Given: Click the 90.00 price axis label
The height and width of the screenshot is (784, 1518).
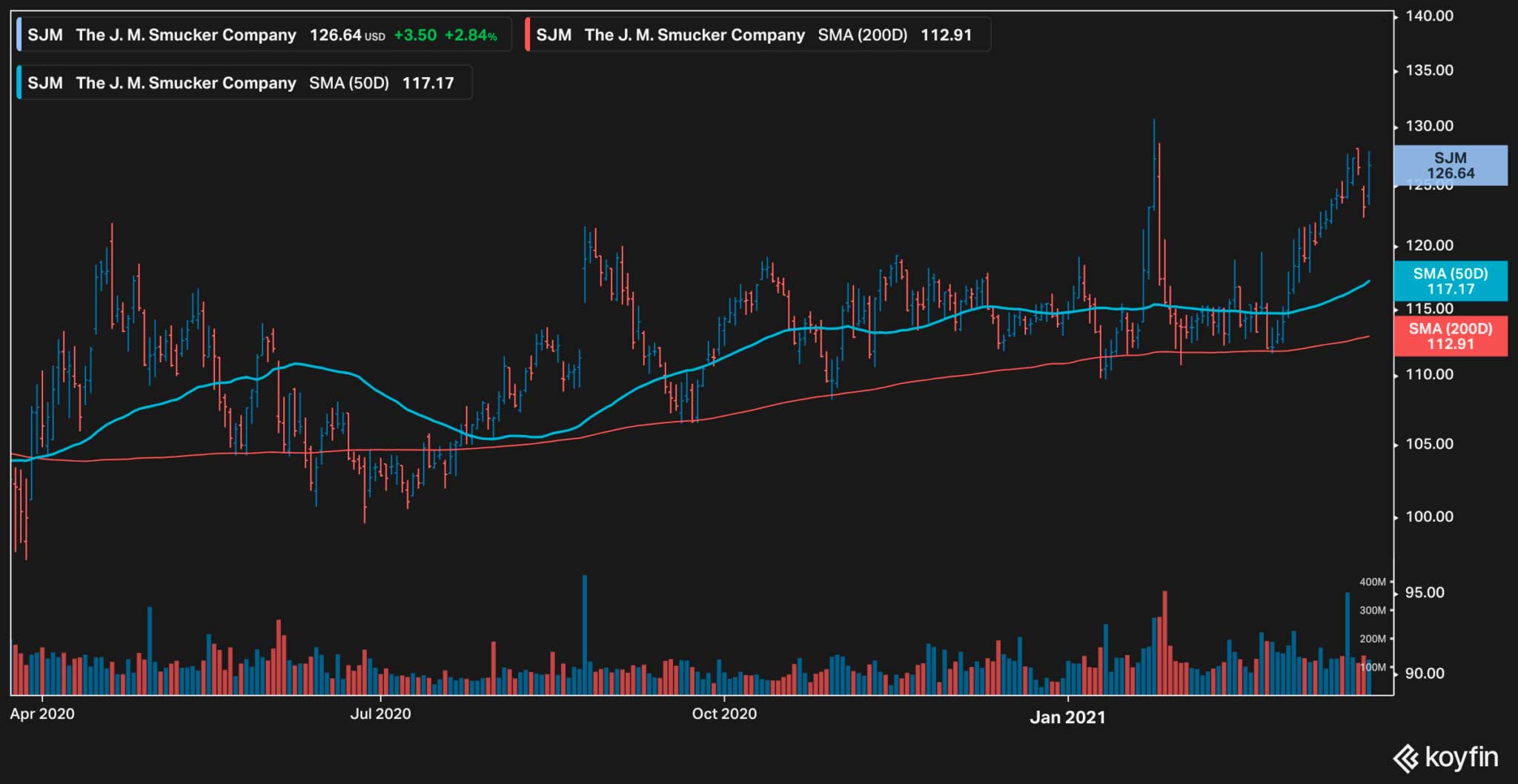Looking at the screenshot, I should click(x=1425, y=674).
